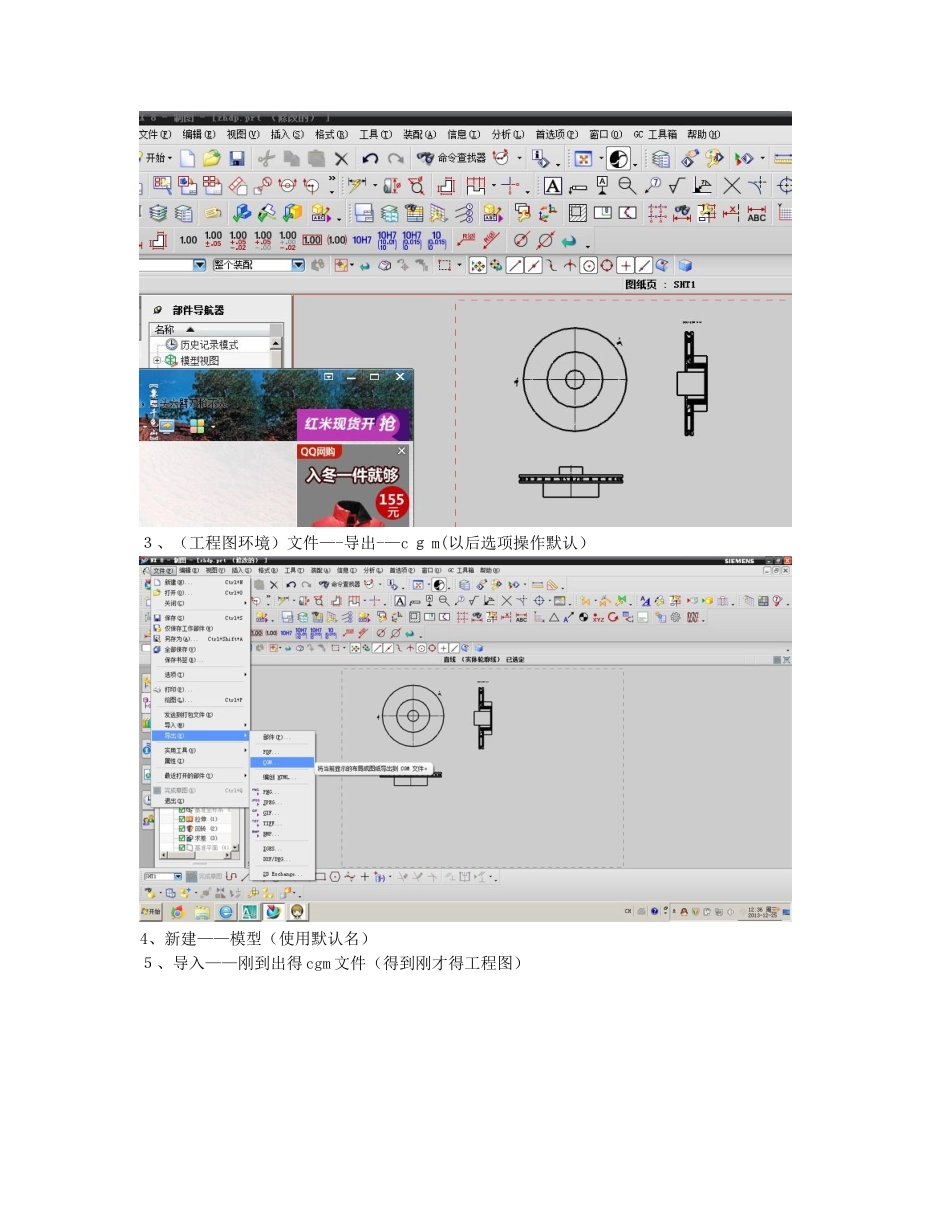Click the half-black circle display icon, upper screenshot
The image size is (950, 1230).
click(x=619, y=158)
